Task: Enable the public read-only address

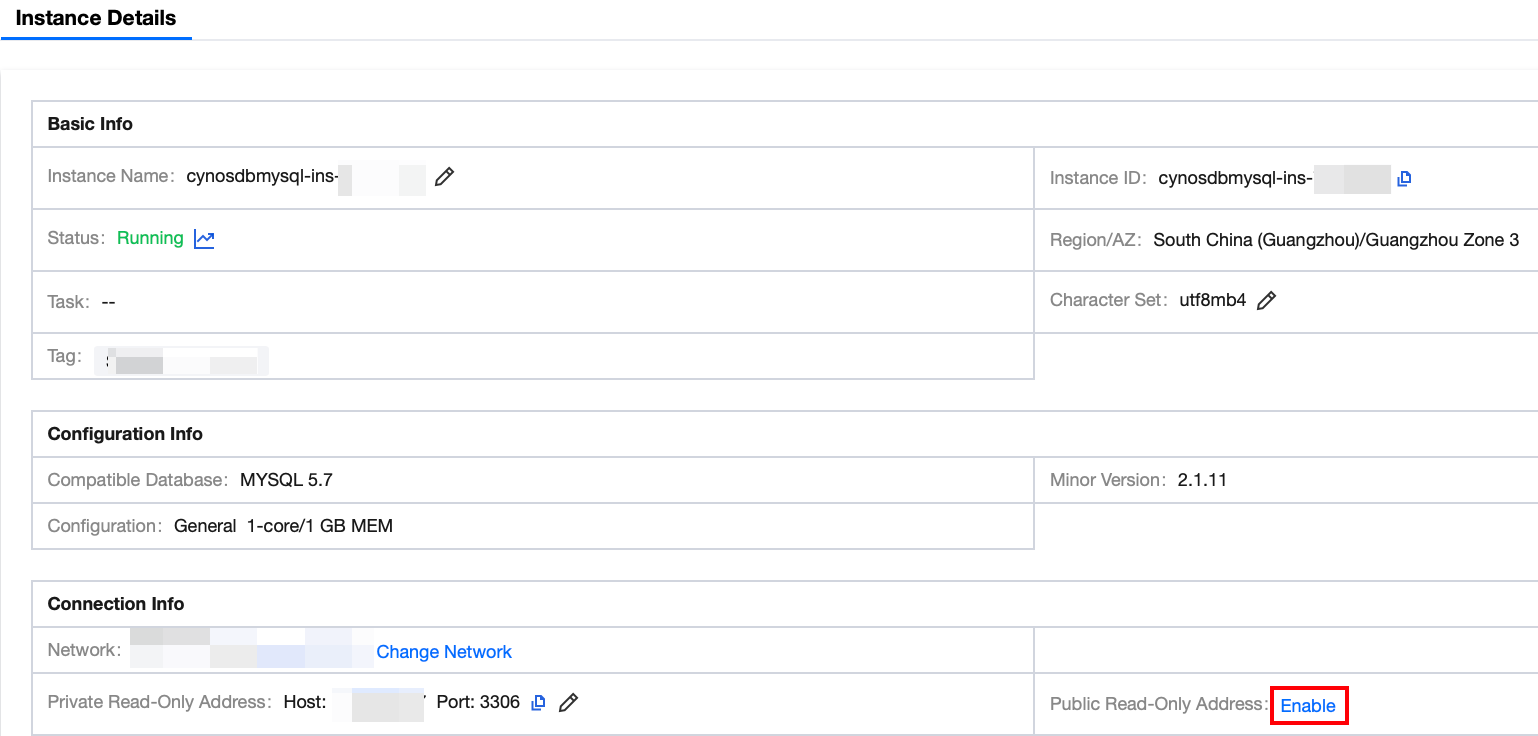Action: (x=1308, y=706)
